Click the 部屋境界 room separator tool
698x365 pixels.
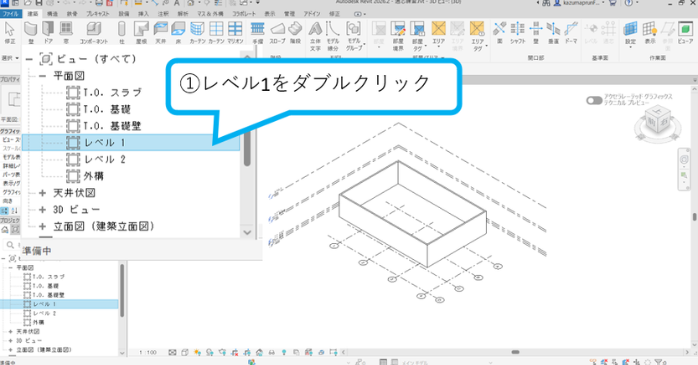tap(398, 36)
